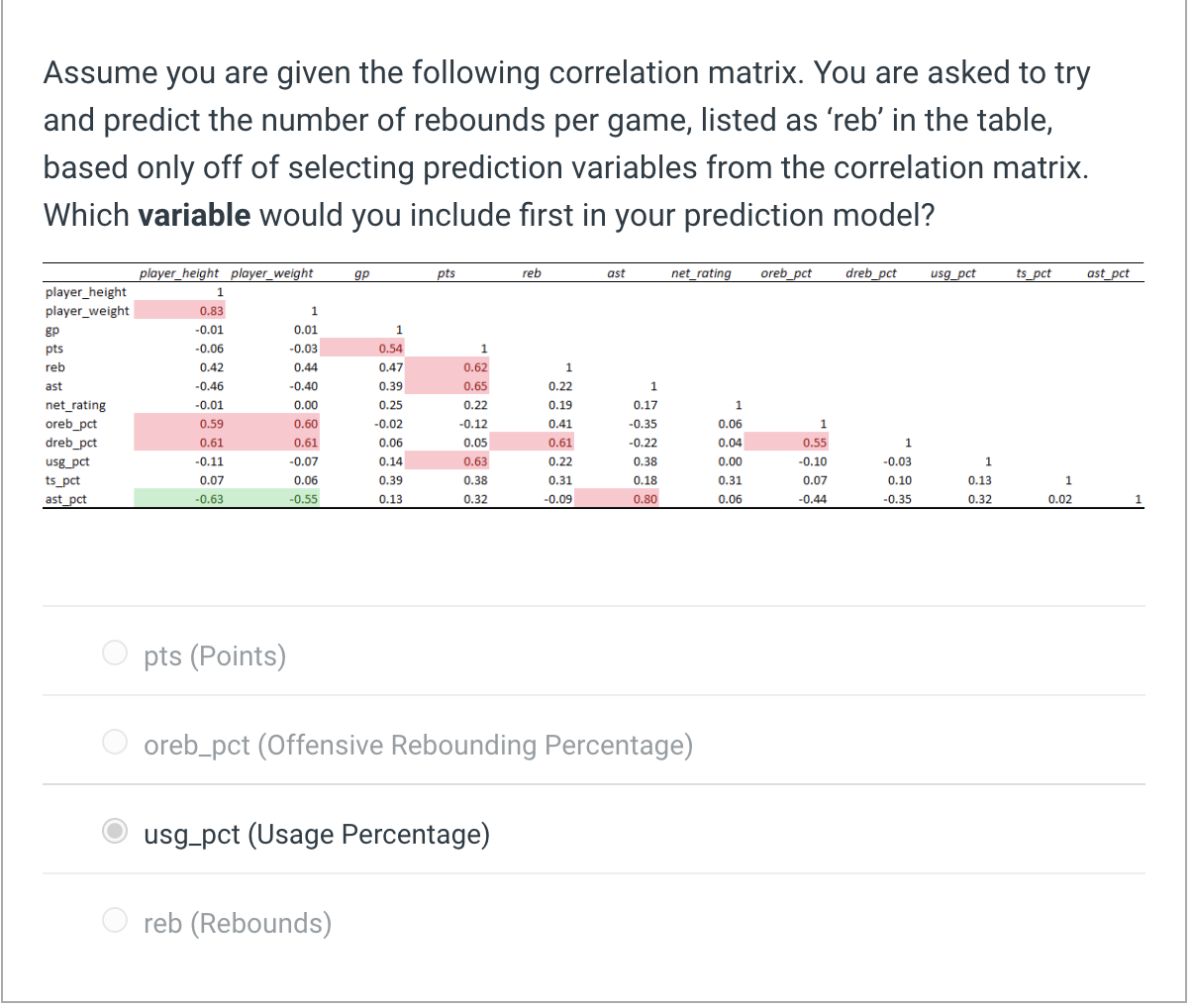Pick the "reb (Rebounds)" radio button
This screenshot has height=1008, width=1194.
[x=116, y=921]
